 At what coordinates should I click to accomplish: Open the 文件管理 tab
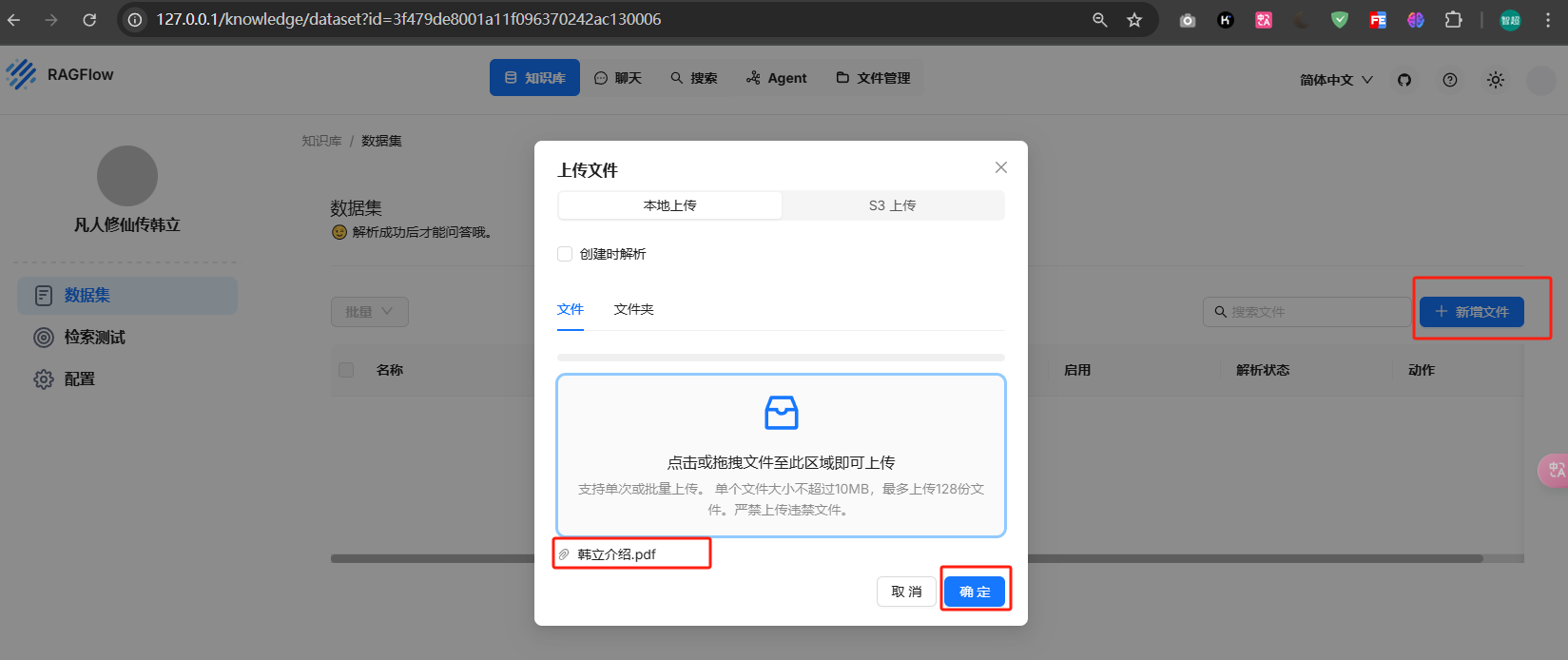[874, 78]
